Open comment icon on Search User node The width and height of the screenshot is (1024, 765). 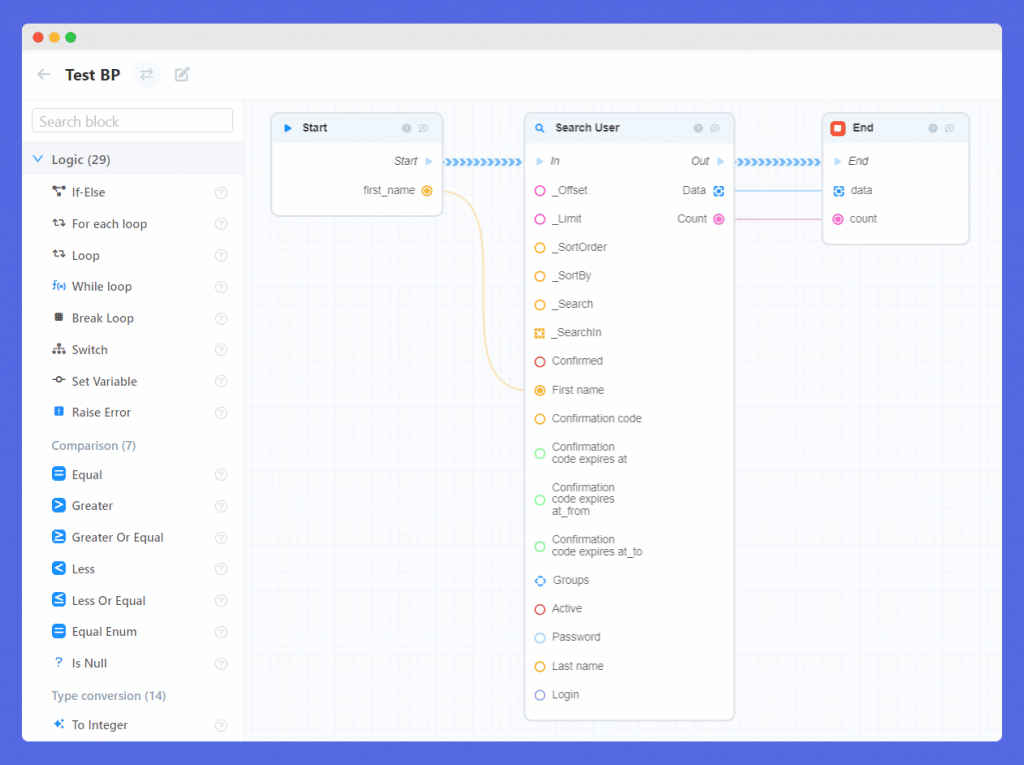click(x=715, y=128)
